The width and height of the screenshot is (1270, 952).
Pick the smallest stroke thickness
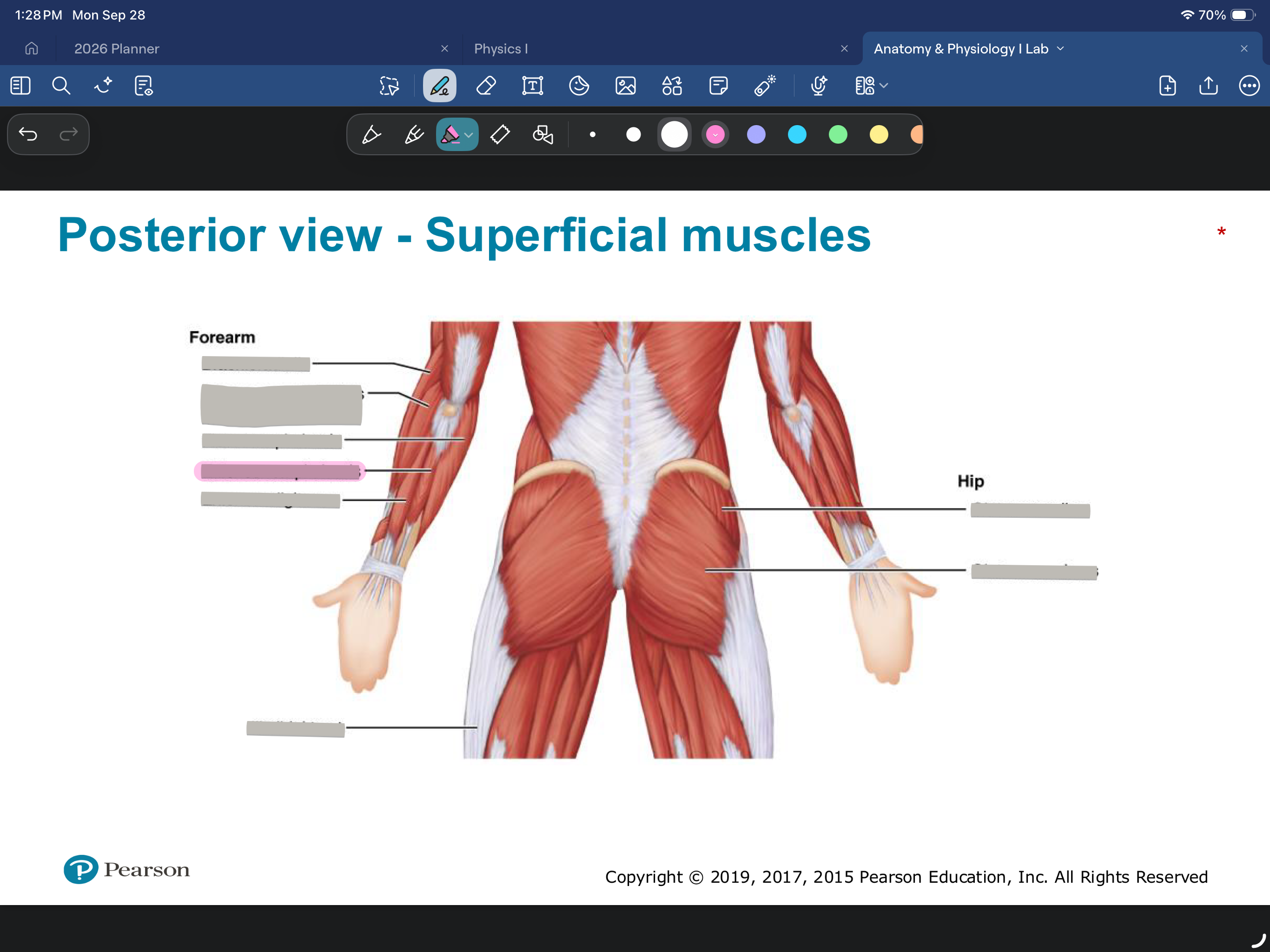pos(593,135)
